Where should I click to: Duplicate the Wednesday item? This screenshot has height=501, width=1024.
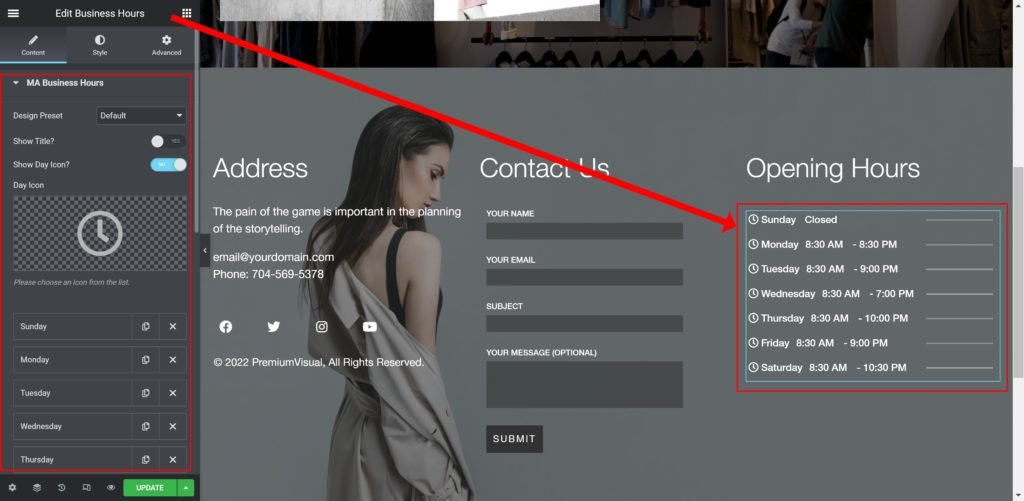pos(146,427)
